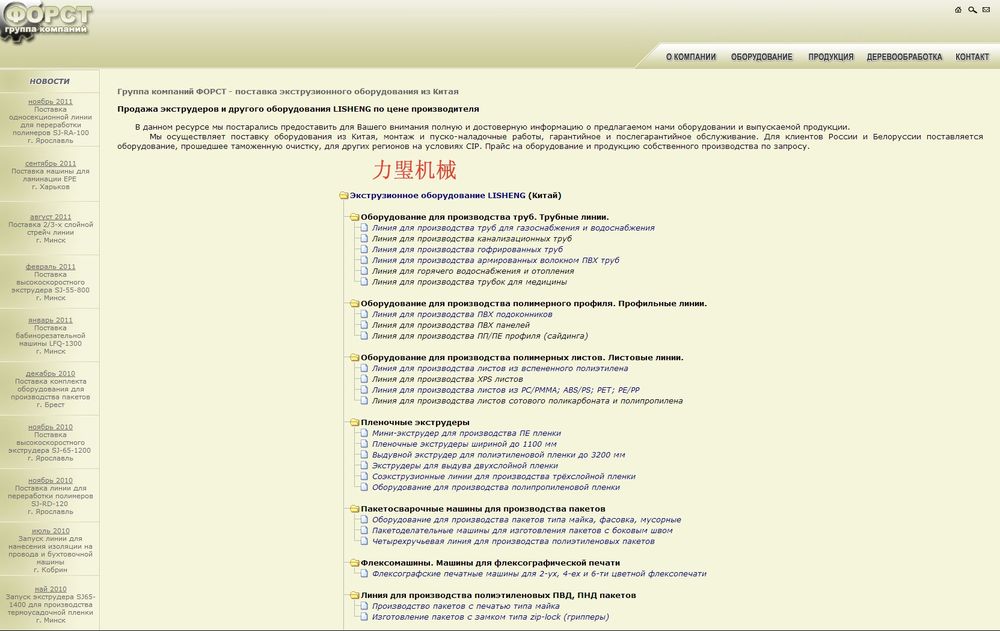Click page icon beside ПВХ подоконников line
This screenshot has width=1000, height=631.
point(364,315)
